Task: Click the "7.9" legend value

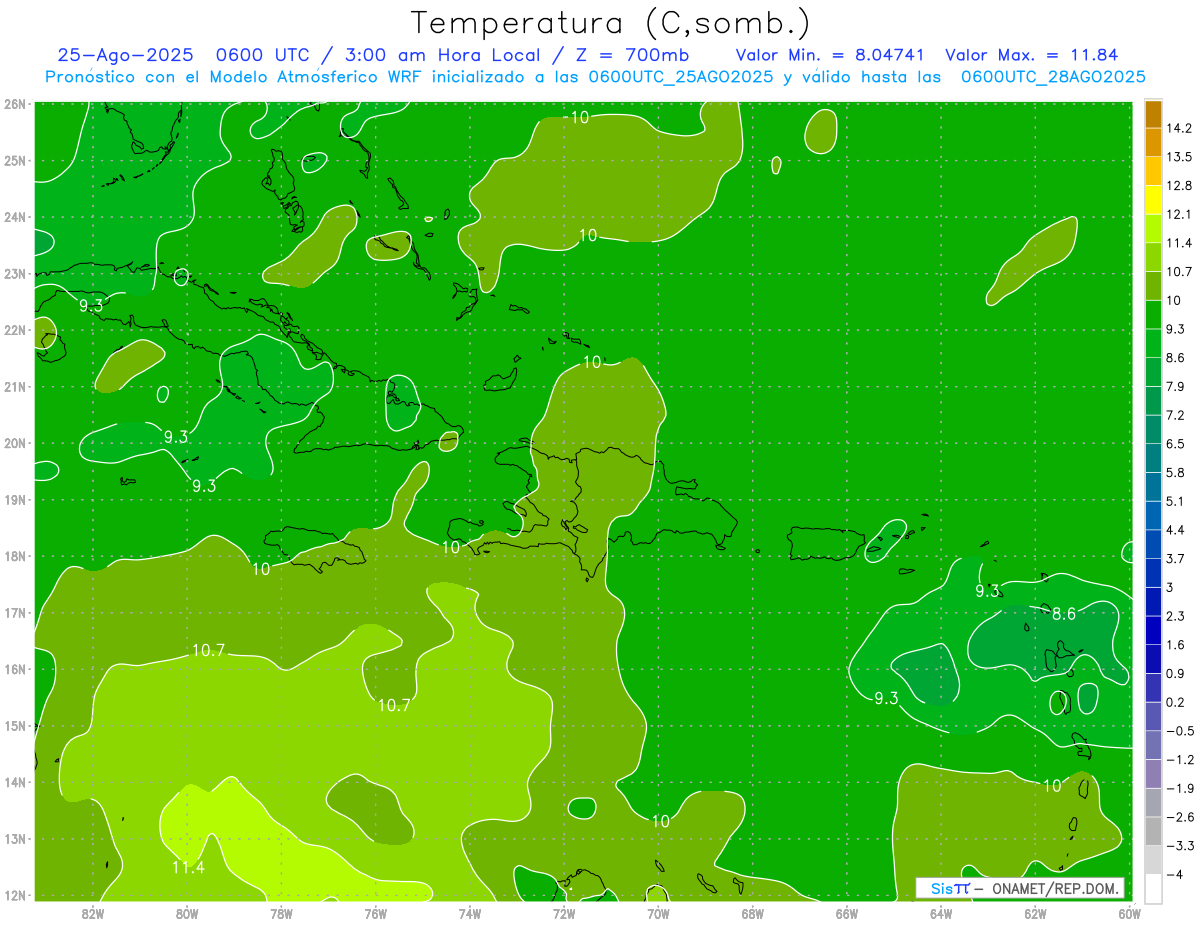Action: (1176, 386)
